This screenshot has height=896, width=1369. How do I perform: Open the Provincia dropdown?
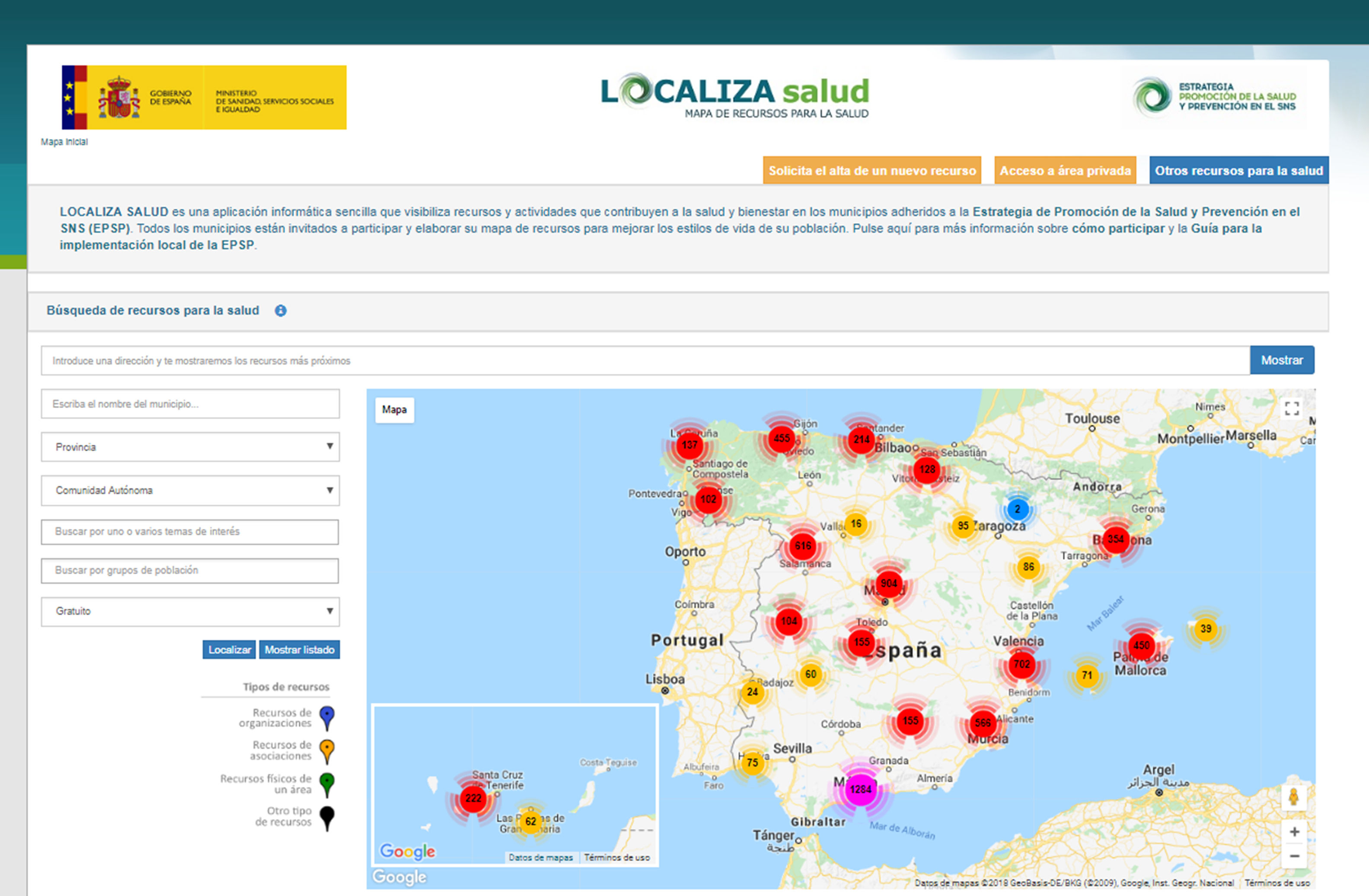tap(190, 447)
